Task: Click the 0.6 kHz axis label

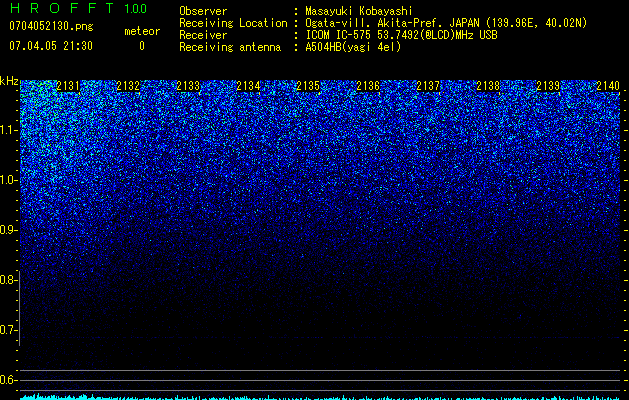Action: [x=8, y=380]
